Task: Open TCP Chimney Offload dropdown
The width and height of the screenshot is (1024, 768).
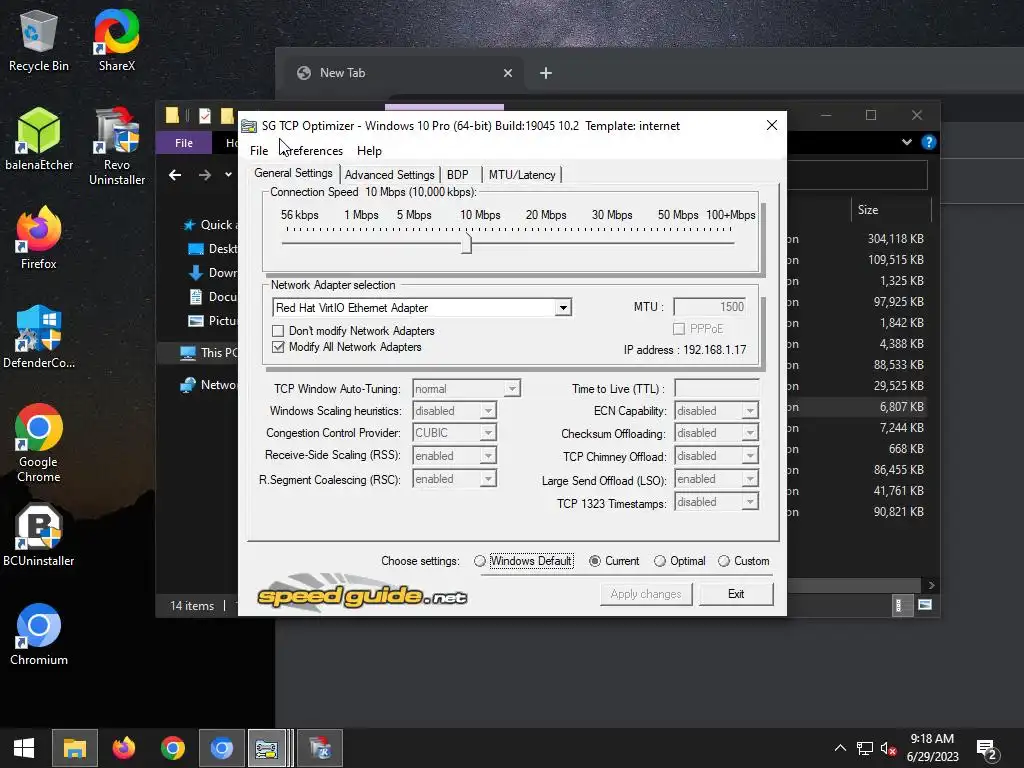Action: (x=750, y=456)
